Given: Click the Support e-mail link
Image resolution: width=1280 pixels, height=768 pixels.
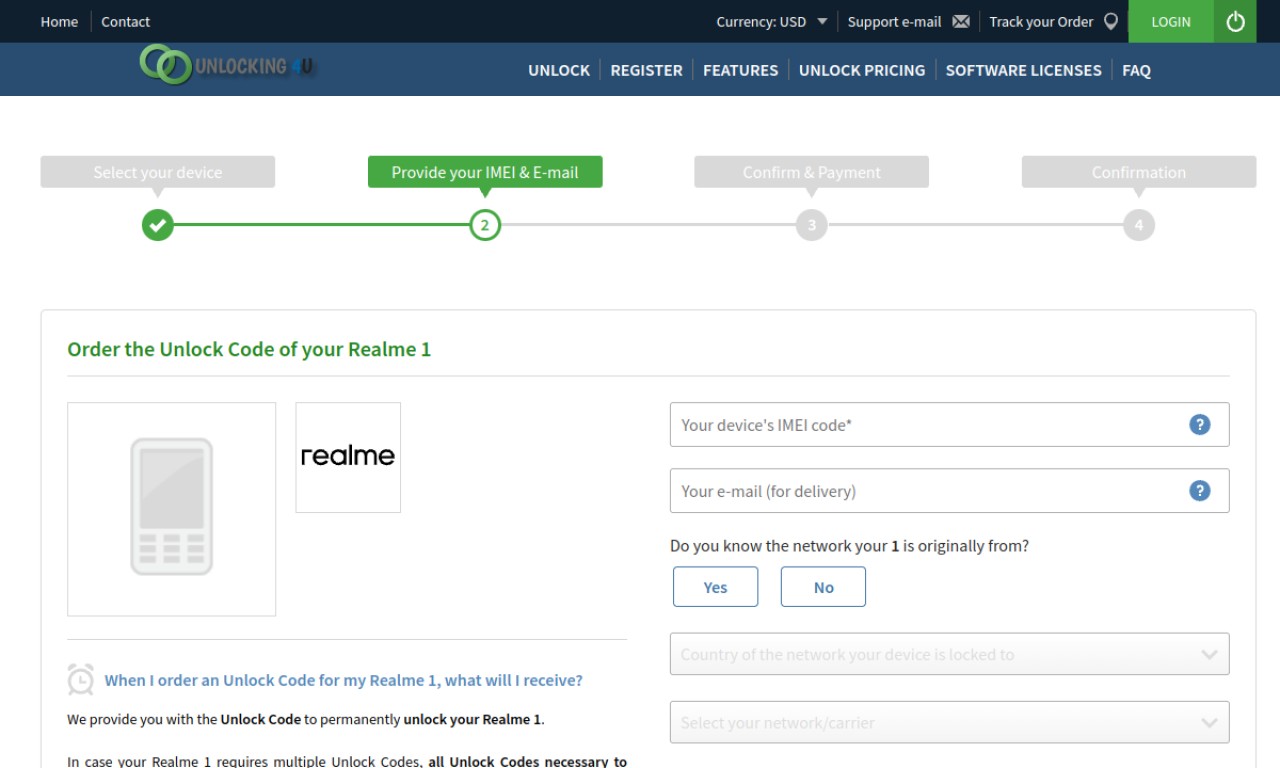Looking at the screenshot, I should tap(894, 22).
